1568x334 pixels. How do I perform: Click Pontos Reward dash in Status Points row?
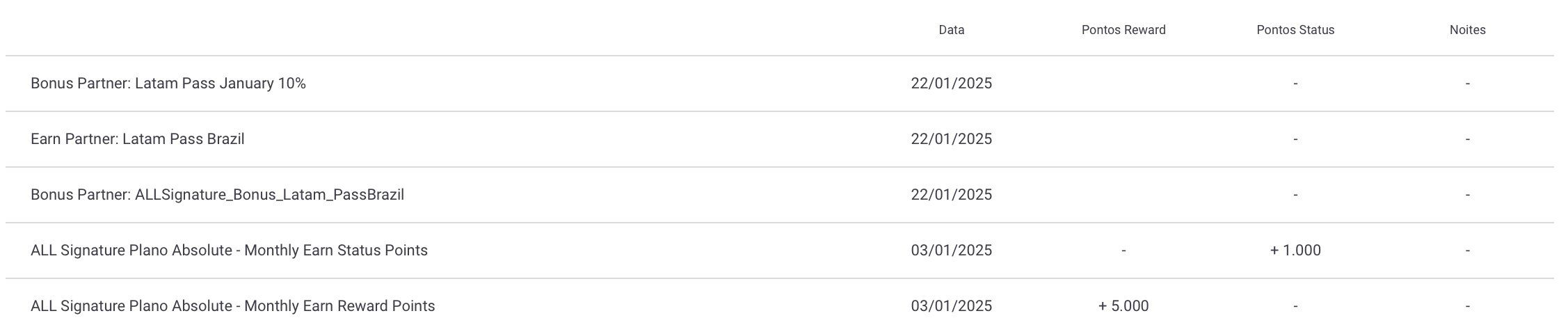click(1123, 250)
